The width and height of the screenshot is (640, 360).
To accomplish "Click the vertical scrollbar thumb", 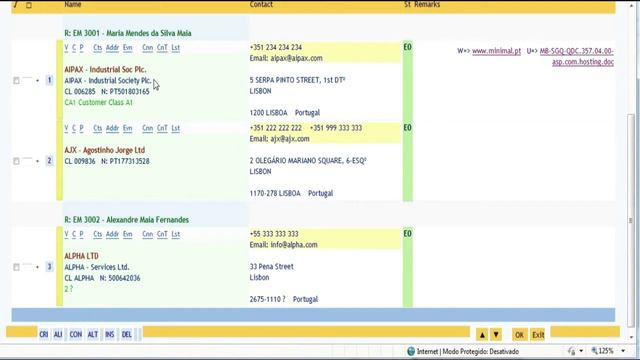I will coord(631,220).
